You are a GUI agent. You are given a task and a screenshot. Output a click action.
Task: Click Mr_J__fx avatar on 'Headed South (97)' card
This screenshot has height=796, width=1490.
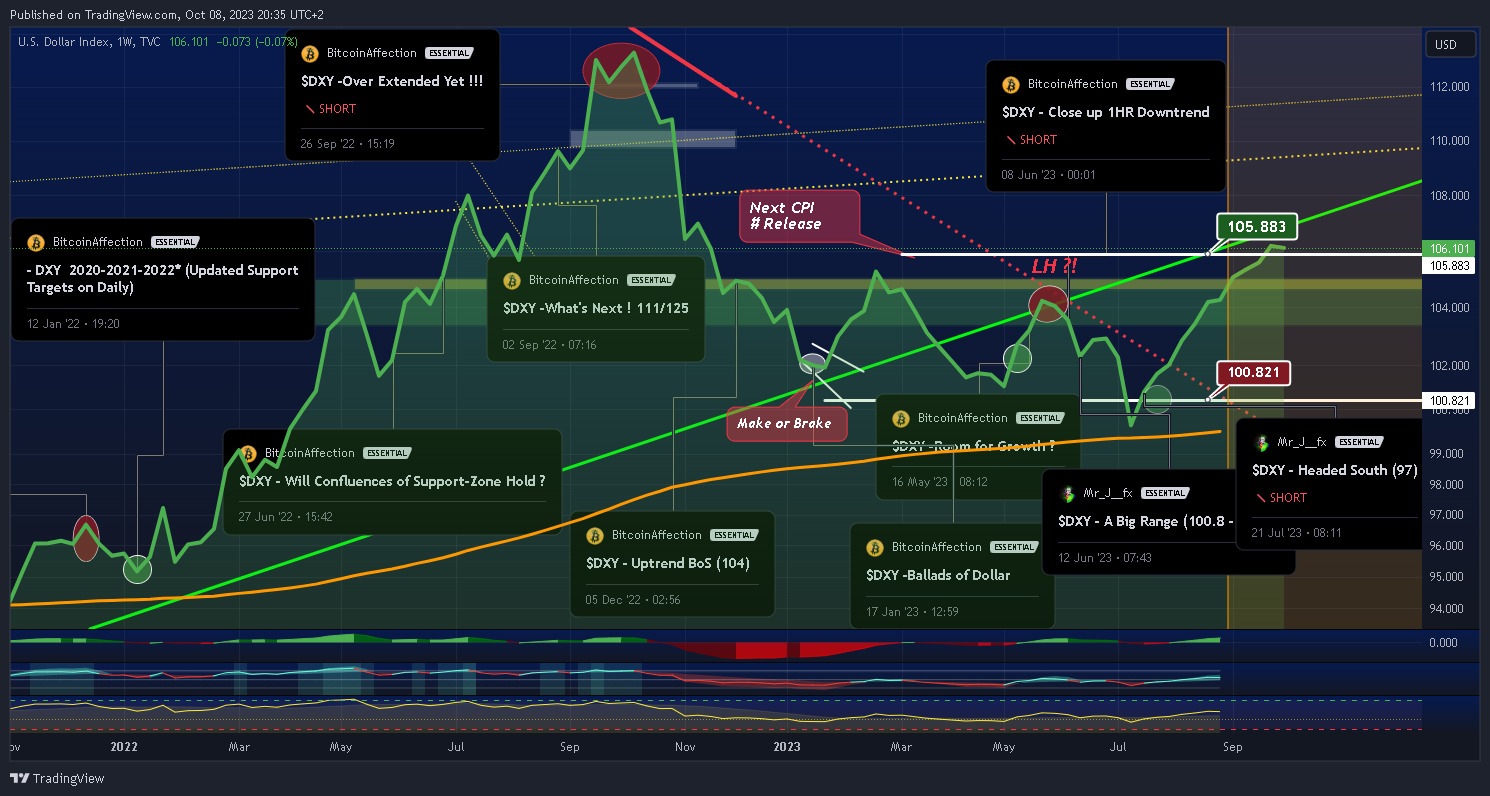point(1261,442)
